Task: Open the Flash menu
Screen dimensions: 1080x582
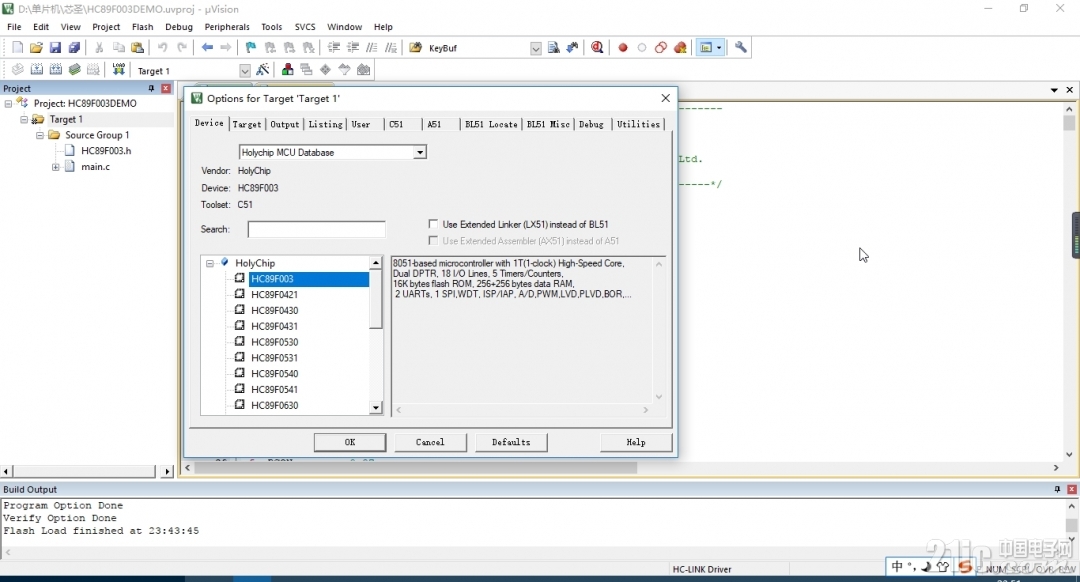Action: coord(143,27)
